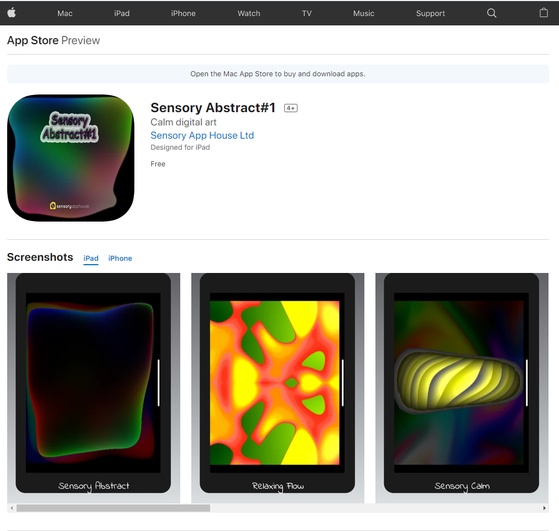559x531 pixels.
Task: Open the iPad navigation menu item
Action: pos(122,13)
